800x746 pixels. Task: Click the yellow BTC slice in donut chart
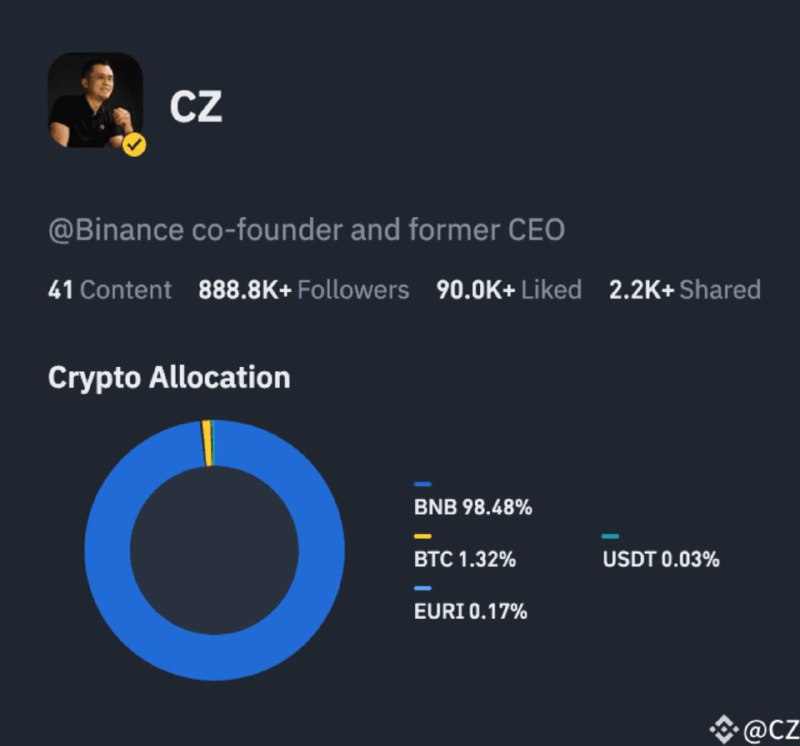pyautogui.click(x=207, y=443)
